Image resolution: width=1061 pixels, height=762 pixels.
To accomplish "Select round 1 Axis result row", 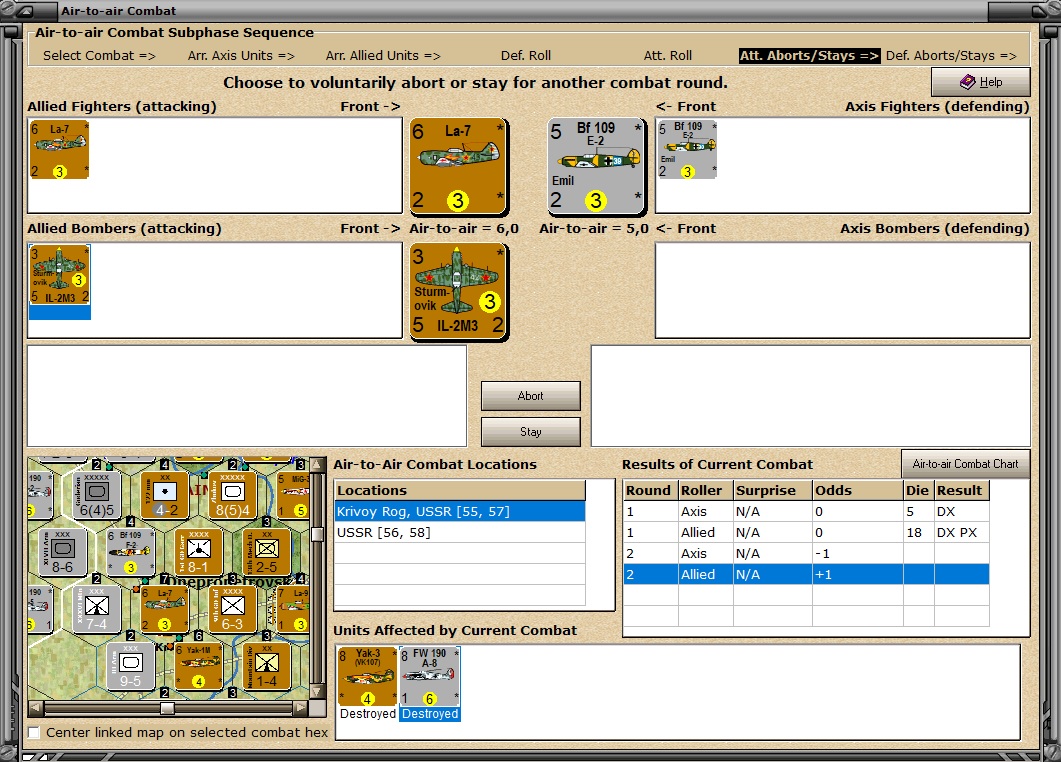I will (806, 512).
